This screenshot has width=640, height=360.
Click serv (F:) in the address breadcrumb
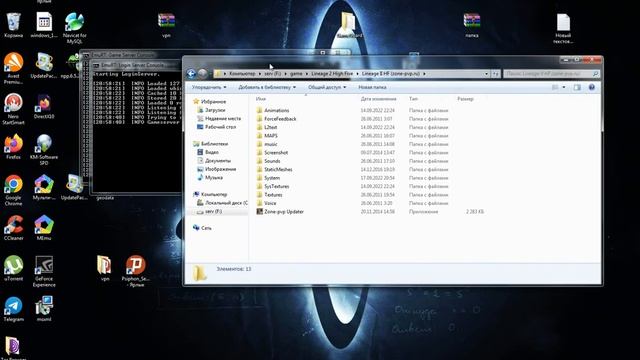272,74
